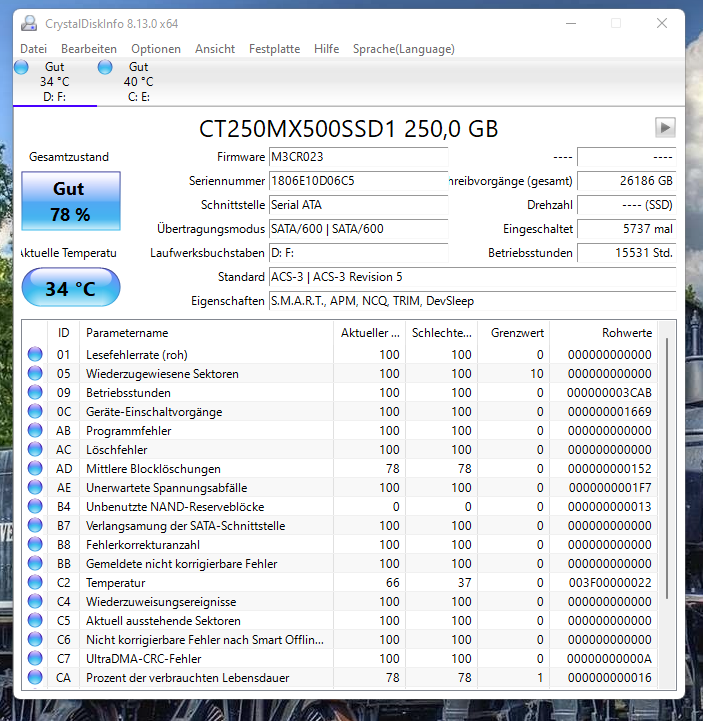Click the Firmware field M3CR023
The height and width of the screenshot is (721, 703).
pos(358,157)
